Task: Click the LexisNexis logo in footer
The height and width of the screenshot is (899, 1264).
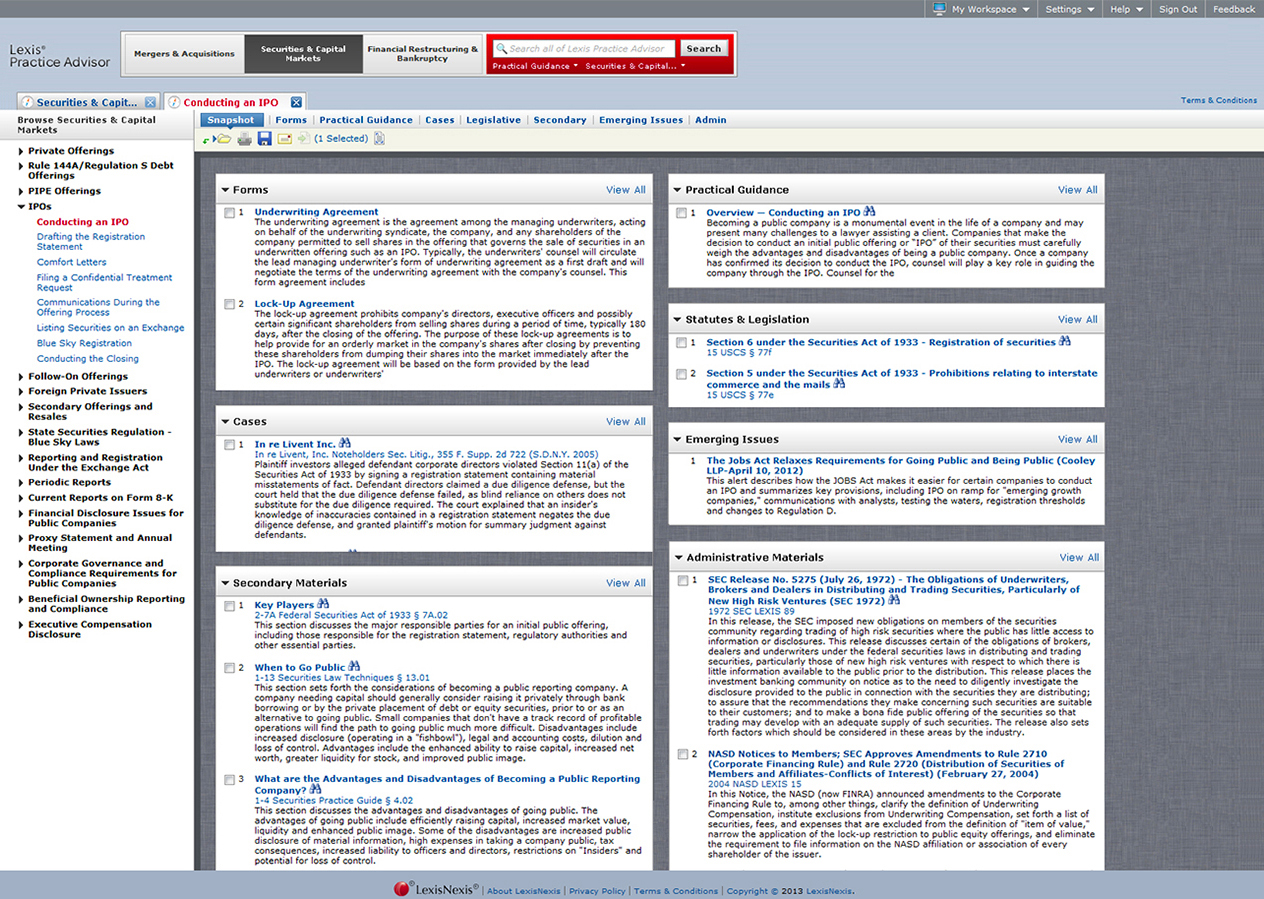Action: (437, 889)
